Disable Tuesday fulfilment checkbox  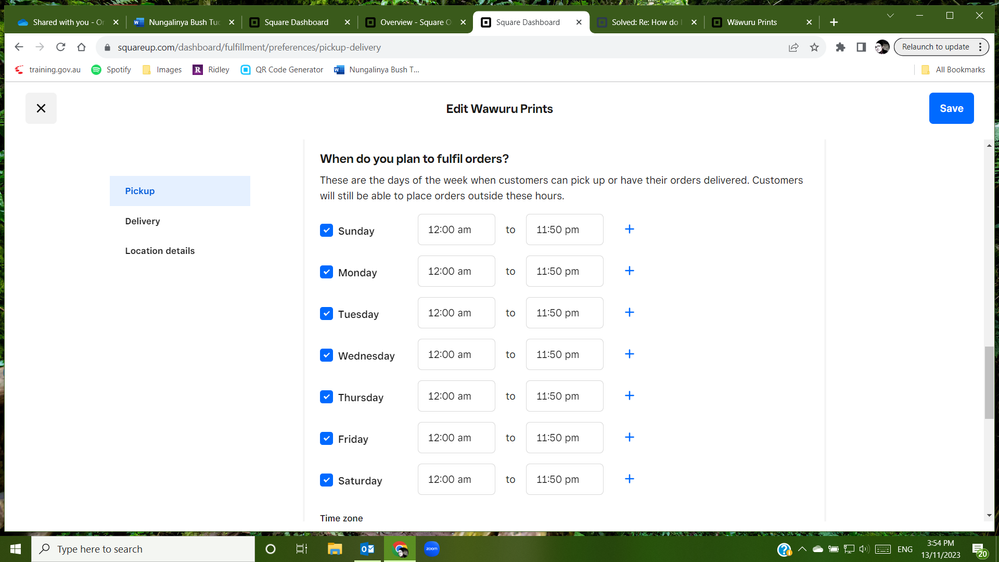pyautogui.click(x=326, y=314)
